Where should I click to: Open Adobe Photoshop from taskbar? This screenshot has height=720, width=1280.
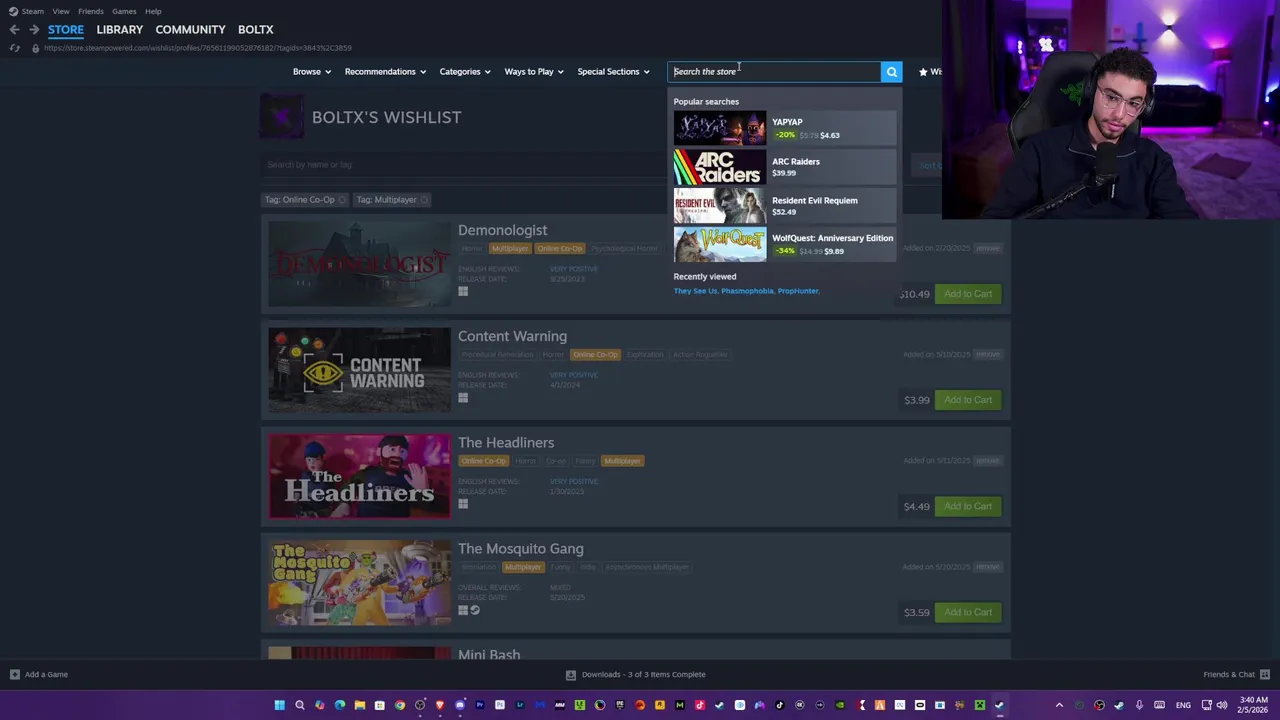coord(499,705)
